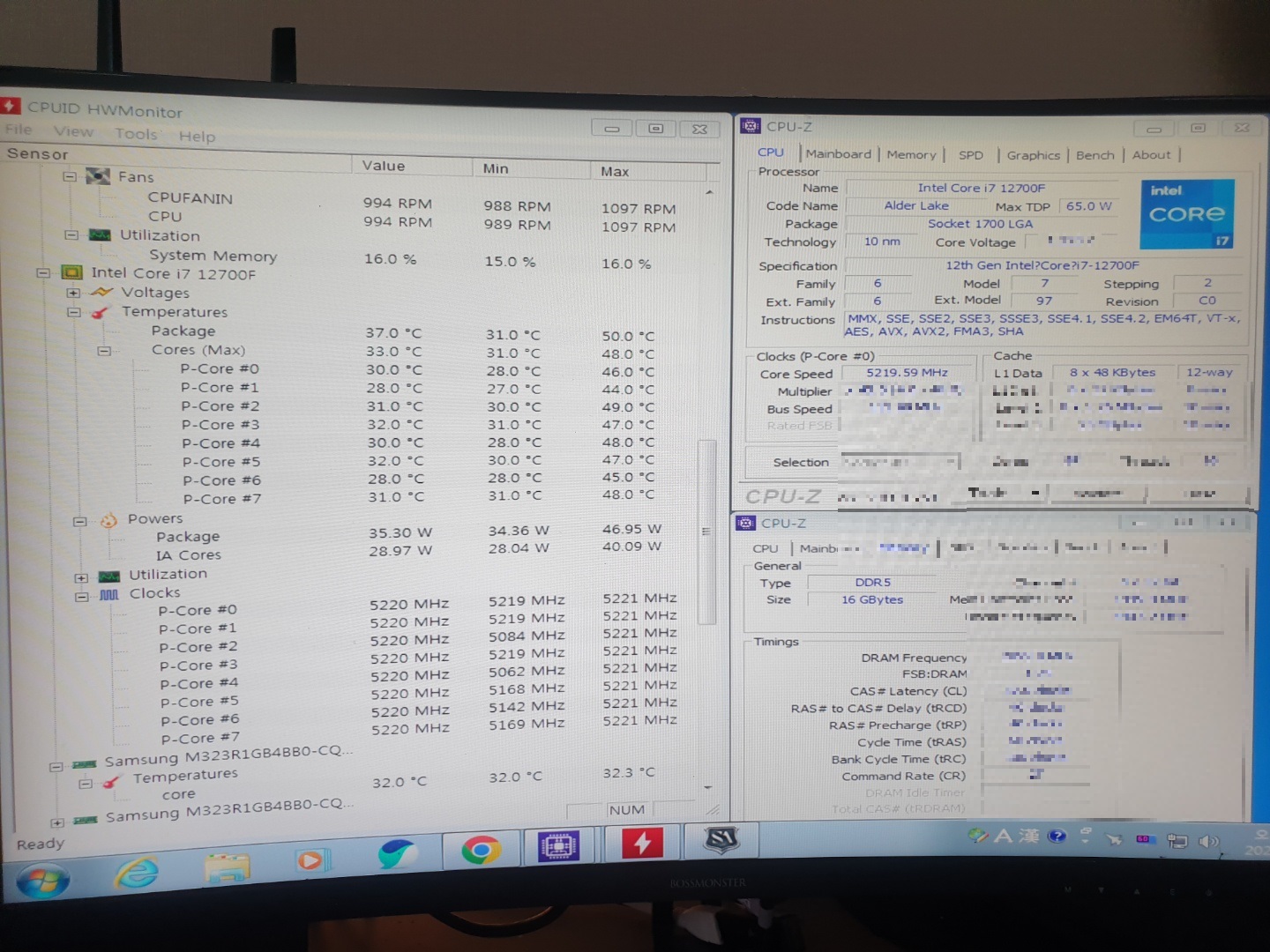Click the Fans category icon in HWMonitor
This screenshot has height=952, width=1270.
click(97, 176)
